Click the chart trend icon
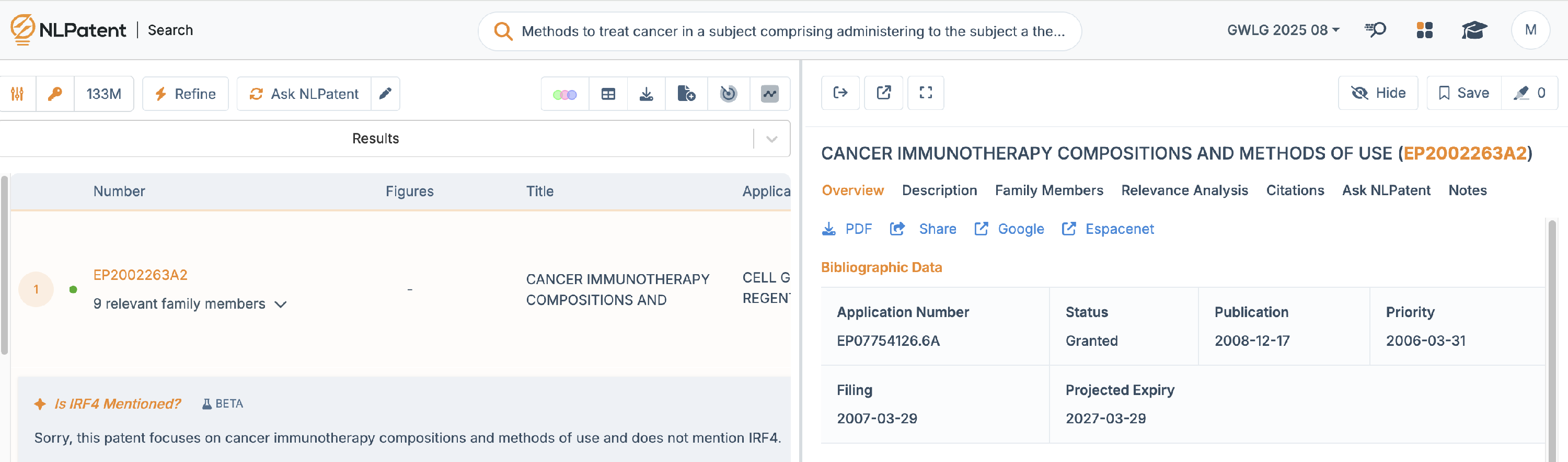1568x462 pixels. (x=769, y=94)
